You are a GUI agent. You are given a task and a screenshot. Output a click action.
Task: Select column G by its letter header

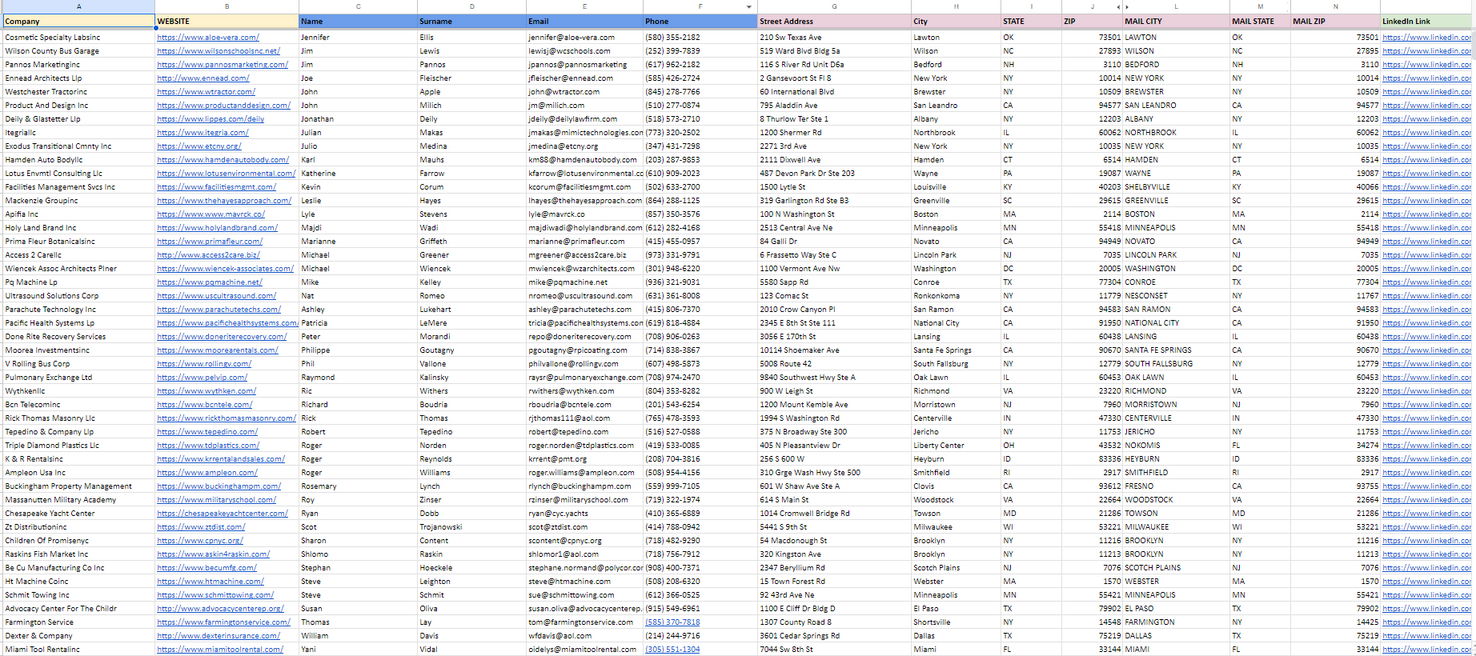tap(834, 7)
